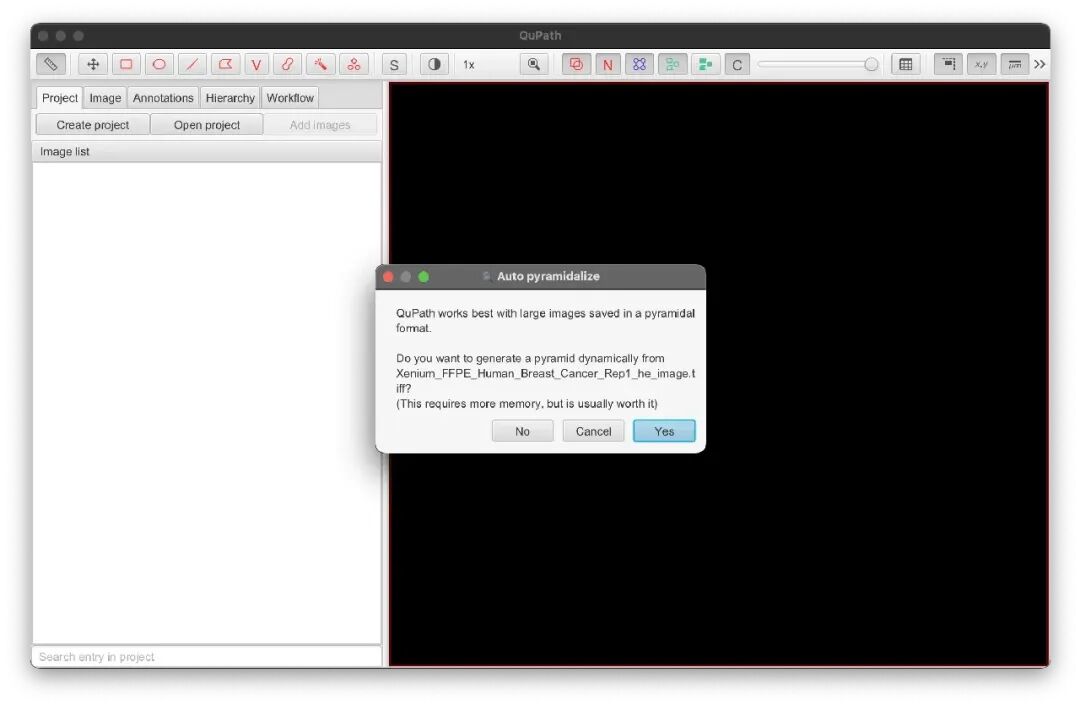Toggle the slide overview display
This screenshot has width=1080, height=705.
[948, 64]
